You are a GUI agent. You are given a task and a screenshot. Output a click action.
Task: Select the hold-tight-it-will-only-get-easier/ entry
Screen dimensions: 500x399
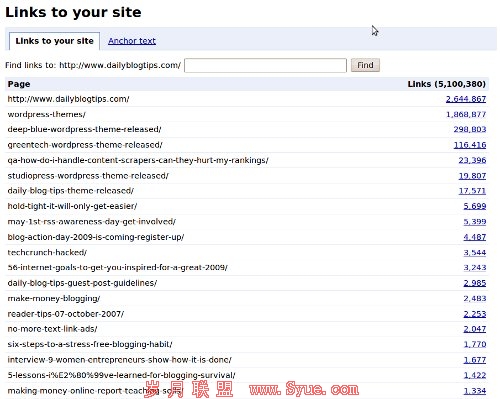72,206
